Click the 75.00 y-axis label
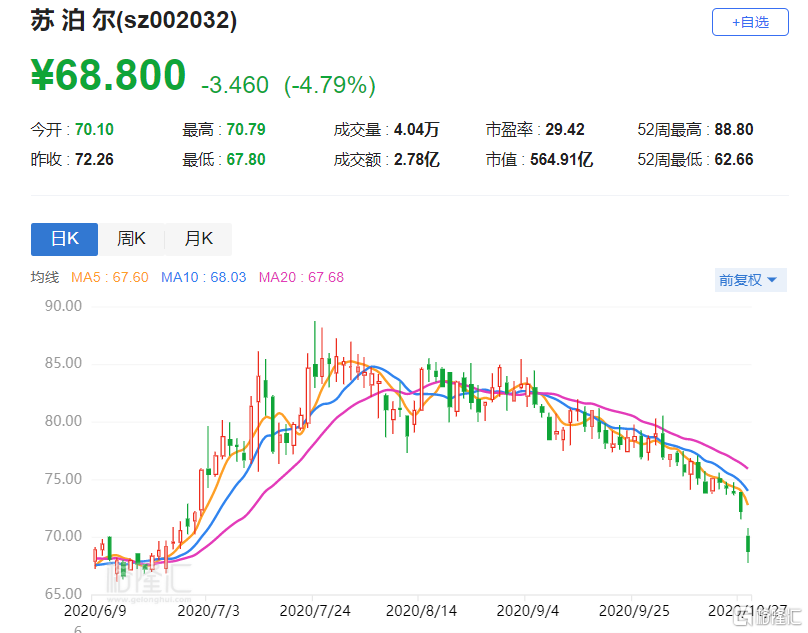The height and width of the screenshot is (633, 808). click(63, 479)
